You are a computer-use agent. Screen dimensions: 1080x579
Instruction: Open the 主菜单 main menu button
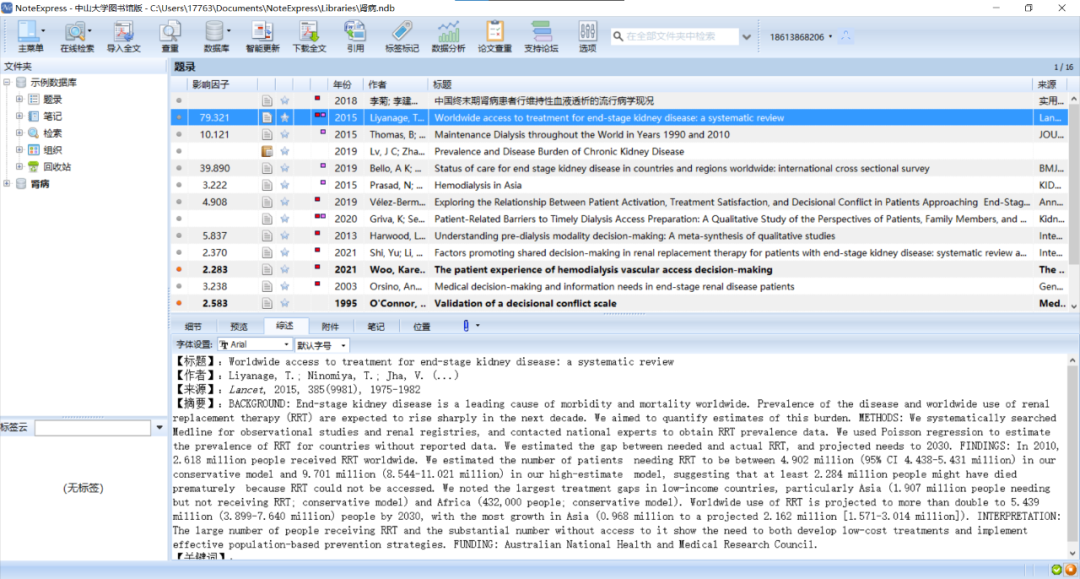point(30,36)
